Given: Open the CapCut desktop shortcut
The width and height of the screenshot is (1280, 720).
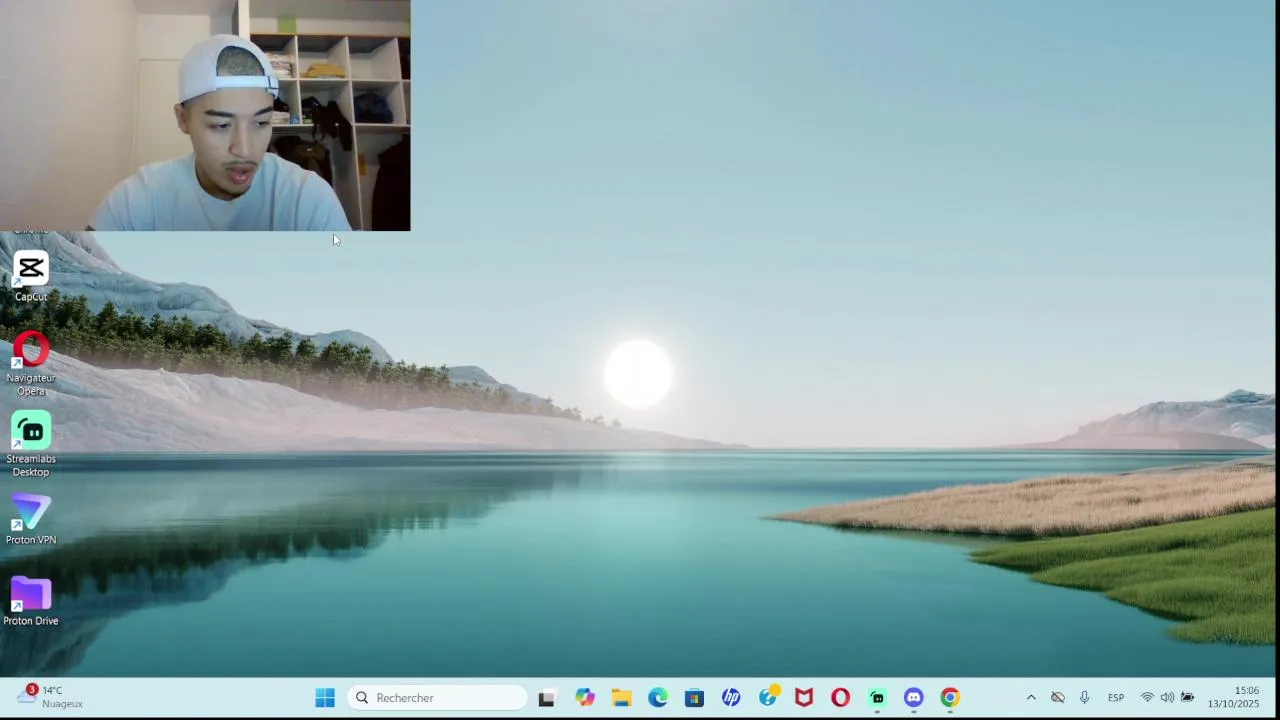Looking at the screenshot, I should point(31,276).
